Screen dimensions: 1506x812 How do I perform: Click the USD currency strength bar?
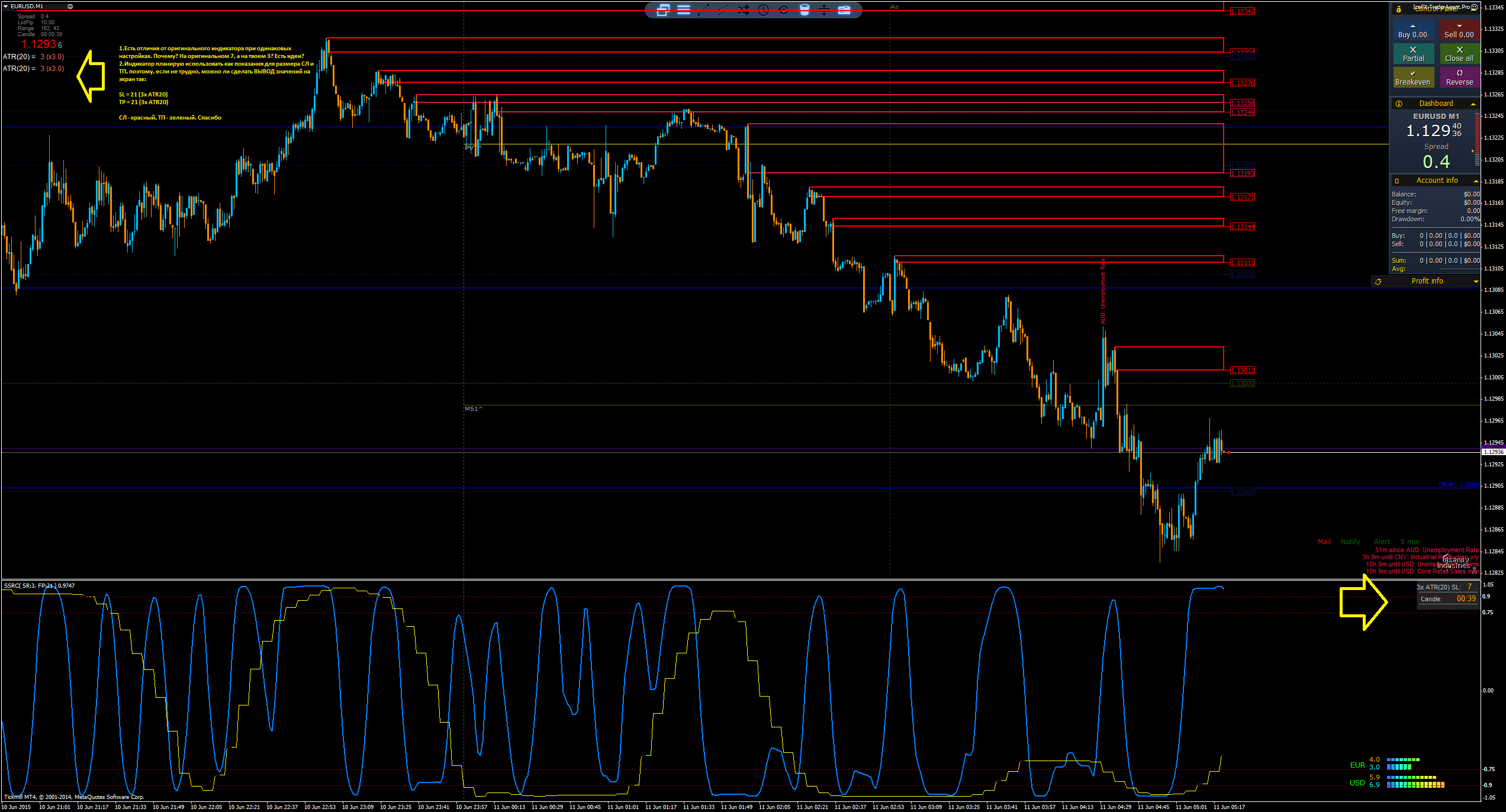(x=1415, y=781)
